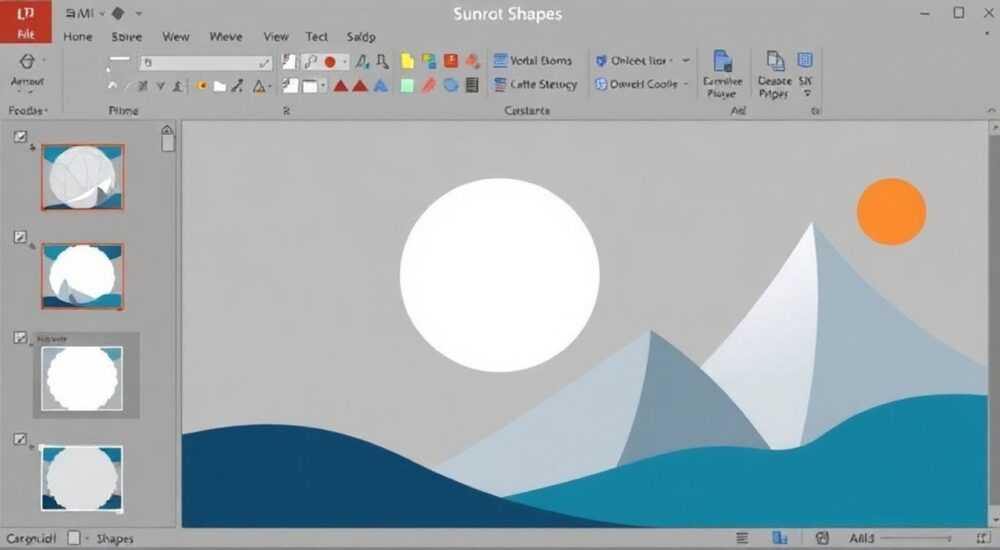Click the Deapce Priper button

[775, 75]
